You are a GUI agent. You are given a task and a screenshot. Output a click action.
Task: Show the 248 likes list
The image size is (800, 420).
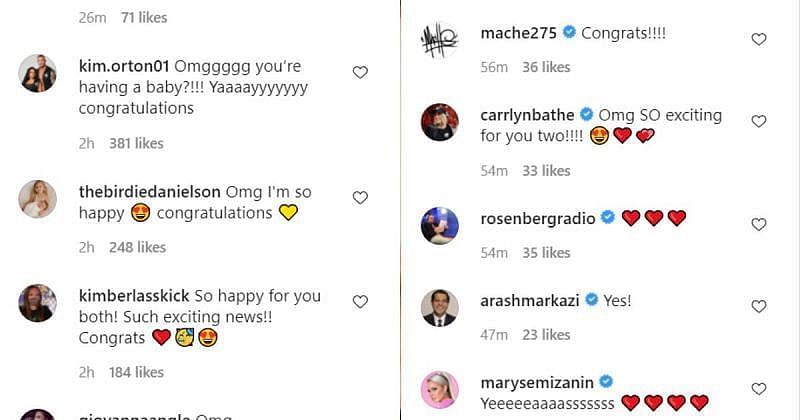pyautogui.click(x=136, y=247)
